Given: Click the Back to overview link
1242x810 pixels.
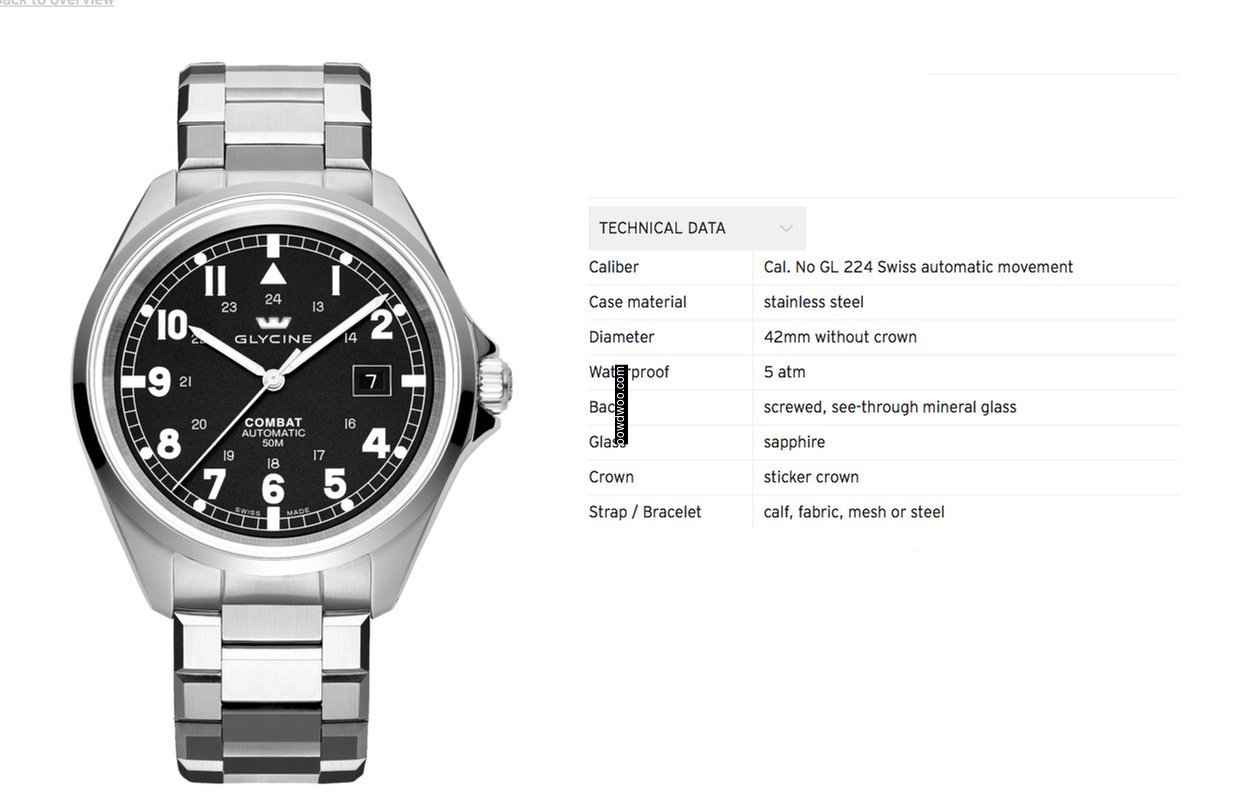Looking at the screenshot, I should [55, 3].
